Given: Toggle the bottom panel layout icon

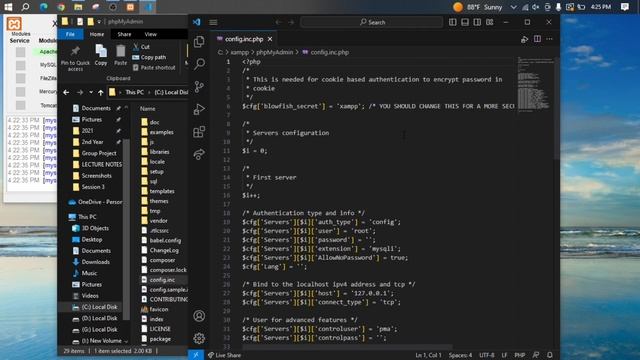Looking at the screenshot, I should point(465,22).
